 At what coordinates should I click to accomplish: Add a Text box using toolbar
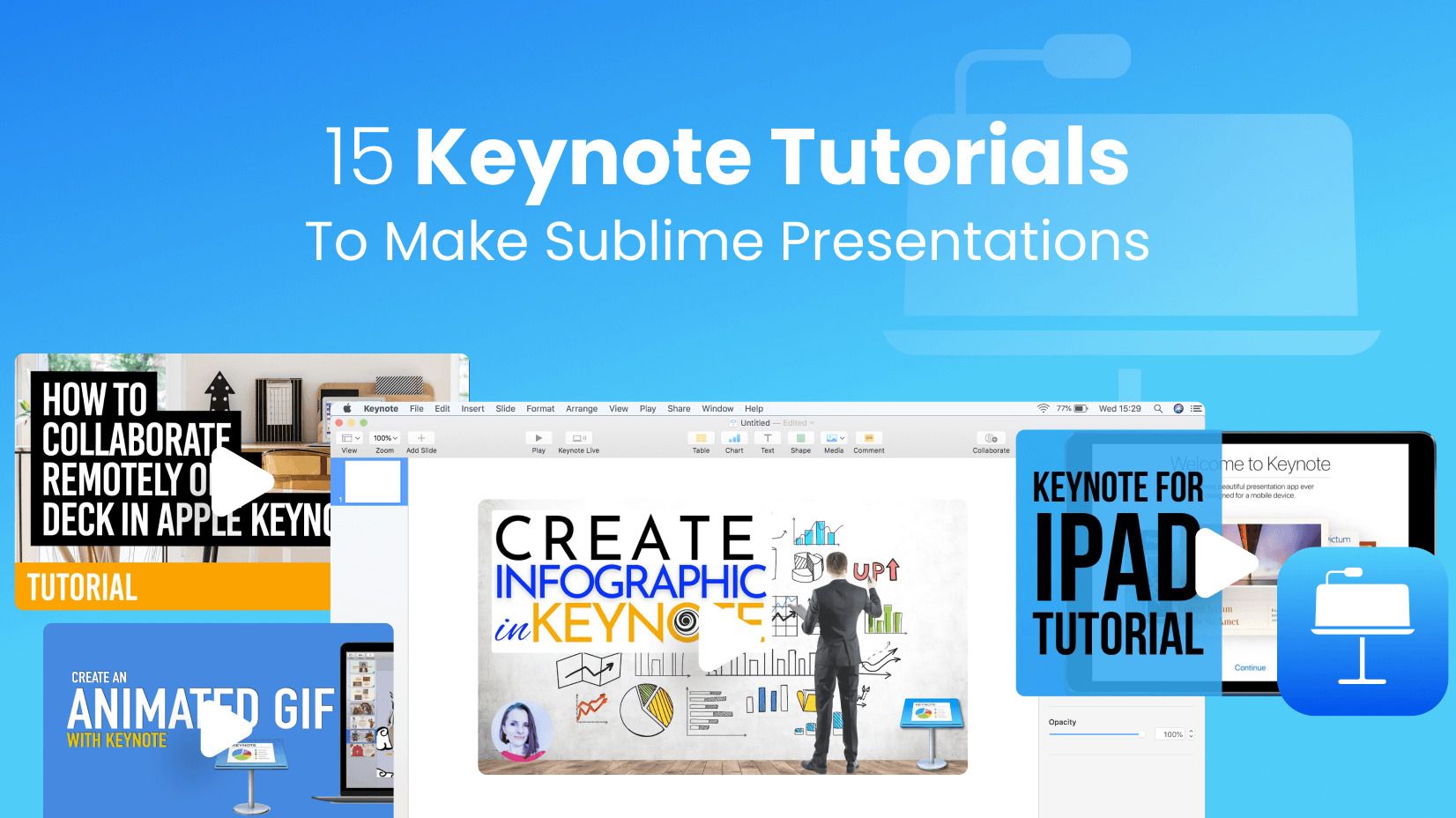click(x=768, y=439)
